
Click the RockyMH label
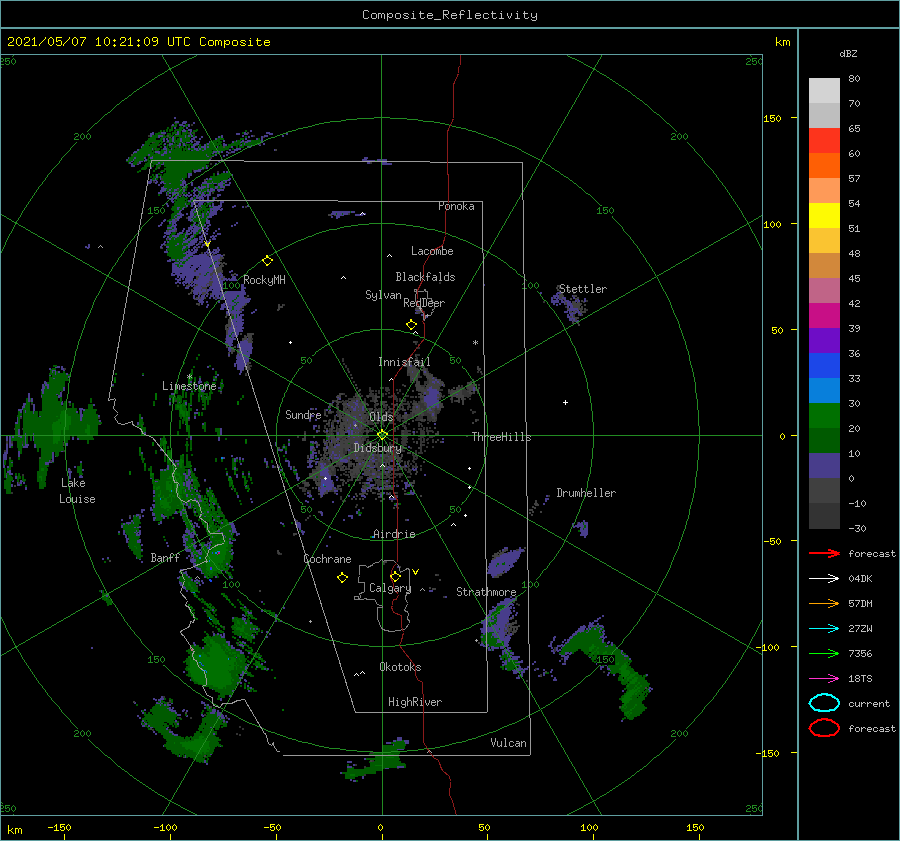click(x=264, y=280)
